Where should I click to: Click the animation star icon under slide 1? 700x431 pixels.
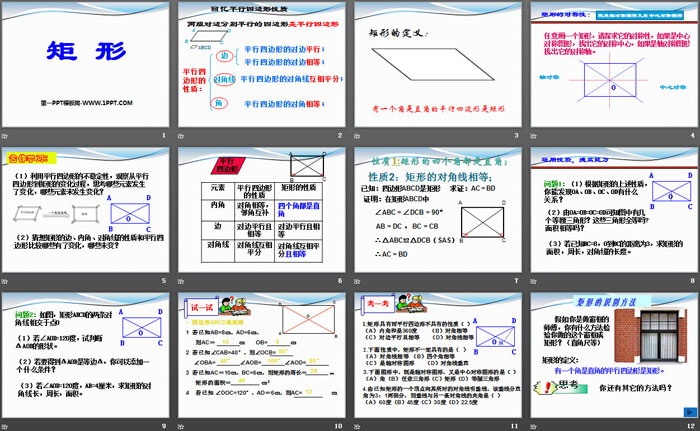(x=5, y=136)
